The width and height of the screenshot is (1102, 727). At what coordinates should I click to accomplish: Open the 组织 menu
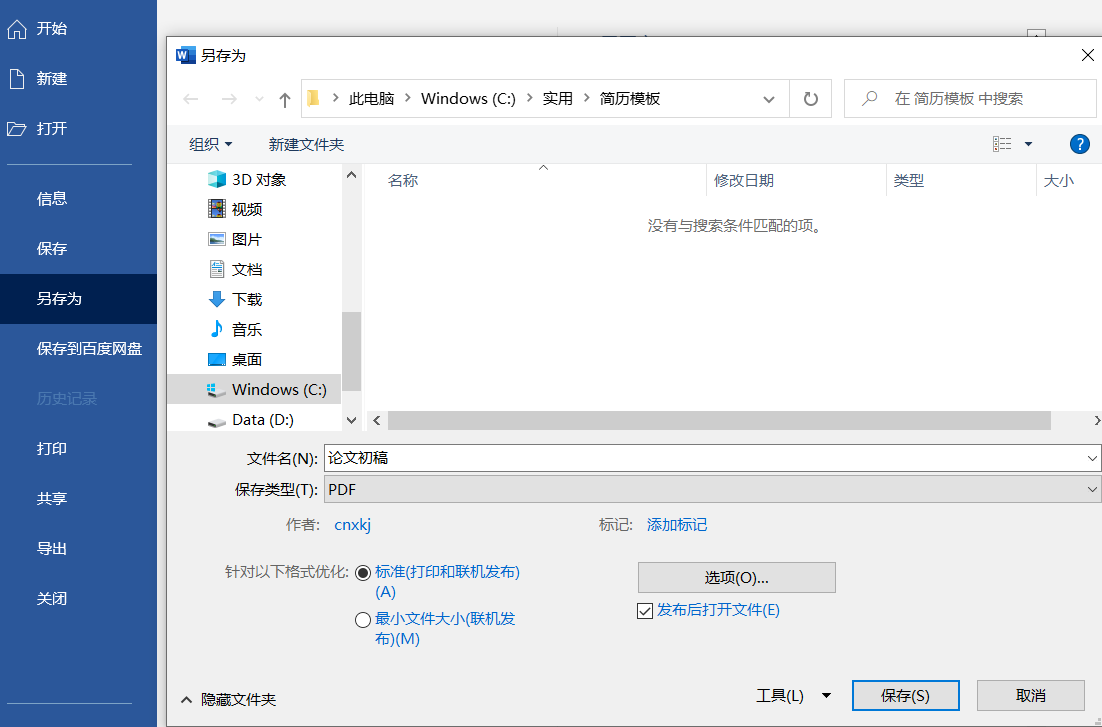click(210, 143)
